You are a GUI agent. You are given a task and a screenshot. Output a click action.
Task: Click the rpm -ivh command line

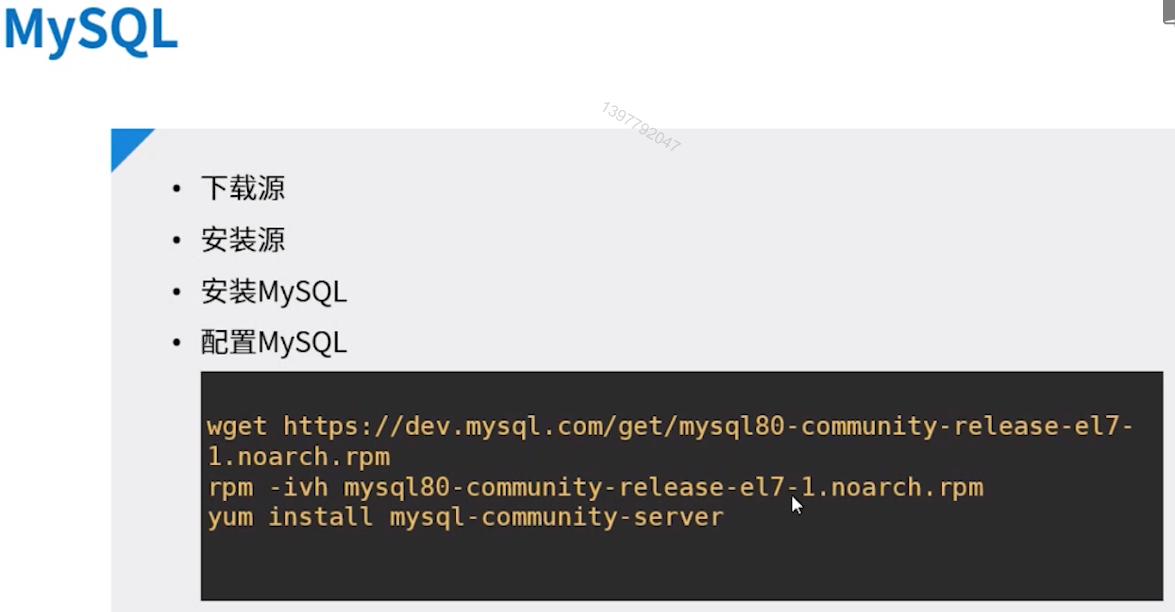coord(595,488)
